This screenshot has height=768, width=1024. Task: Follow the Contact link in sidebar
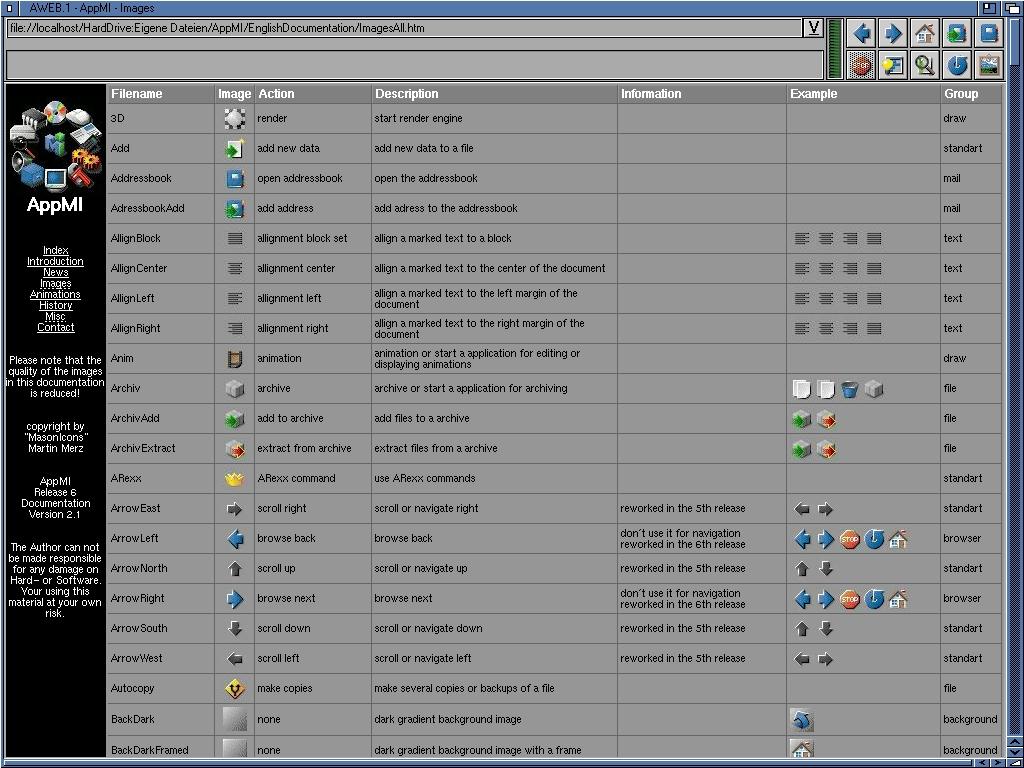pyautogui.click(x=55, y=328)
